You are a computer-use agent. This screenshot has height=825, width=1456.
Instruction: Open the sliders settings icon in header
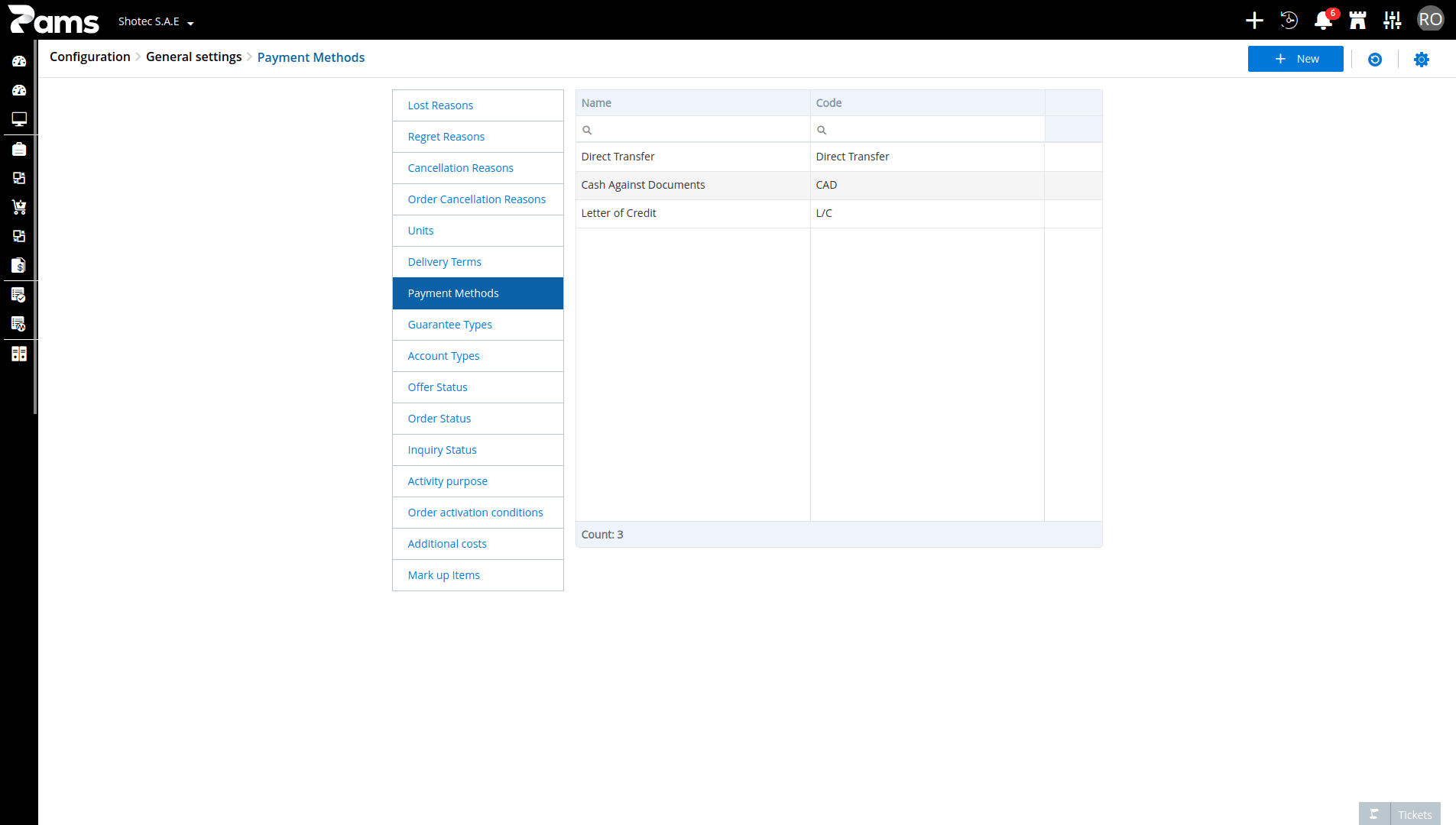[x=1392, y=20]
